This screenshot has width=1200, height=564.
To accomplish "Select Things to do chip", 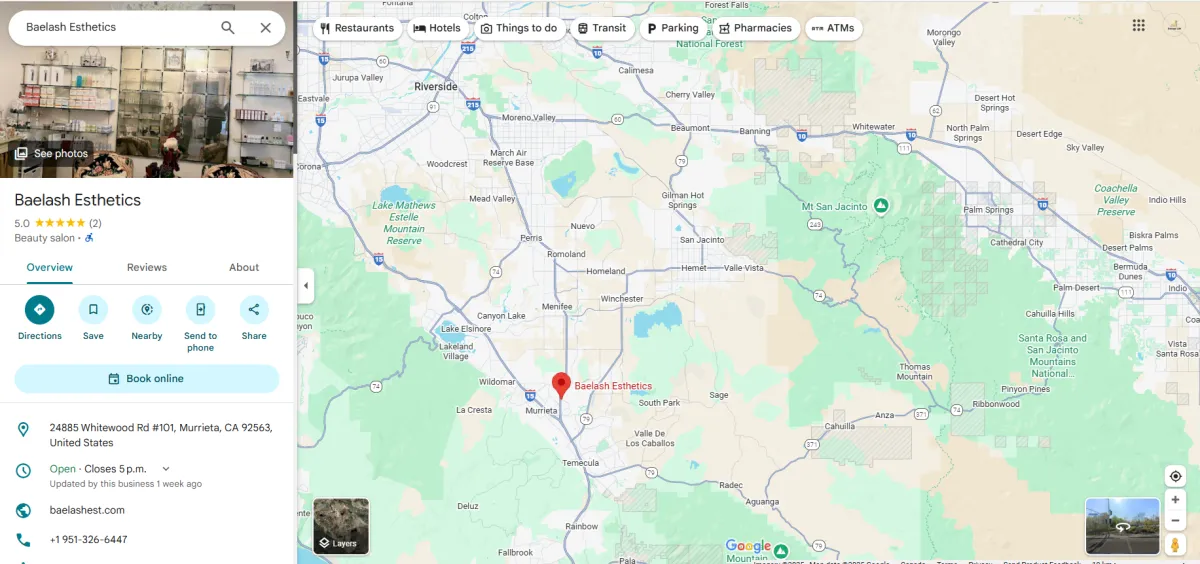I will click(519, 28).
